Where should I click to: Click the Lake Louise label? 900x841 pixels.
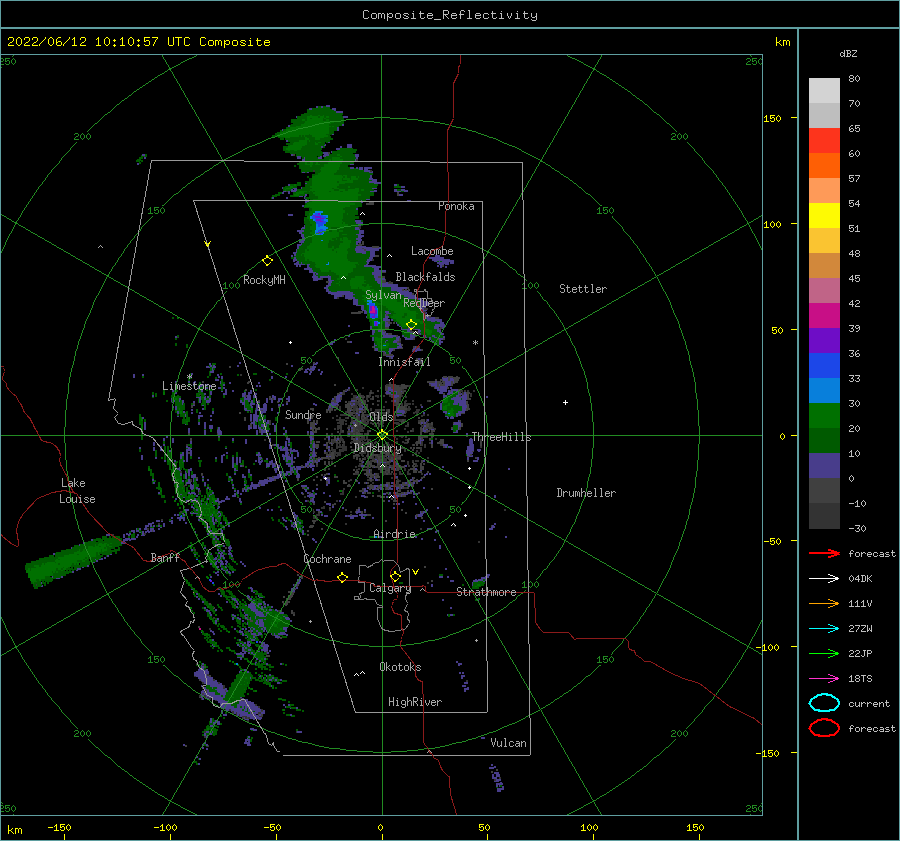click(77, 491)
